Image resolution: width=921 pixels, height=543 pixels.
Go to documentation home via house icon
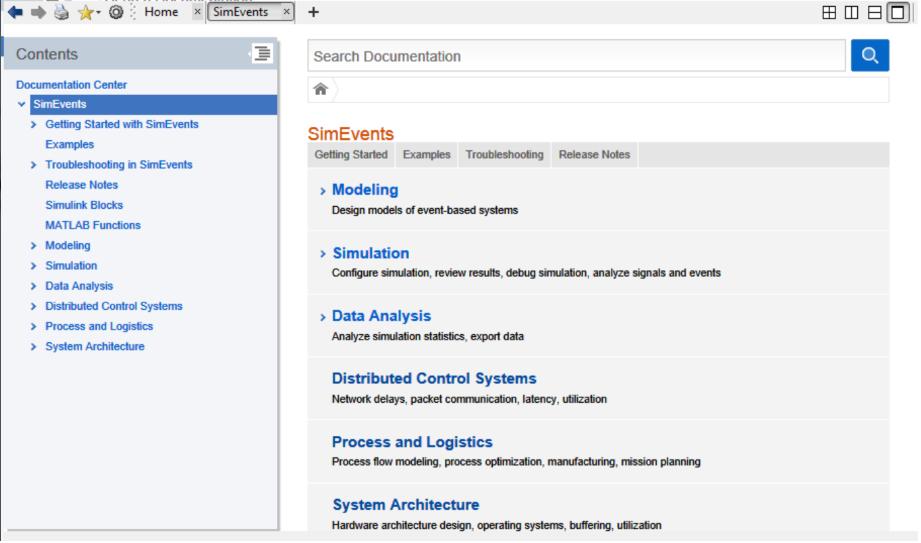tap(321, 89)
